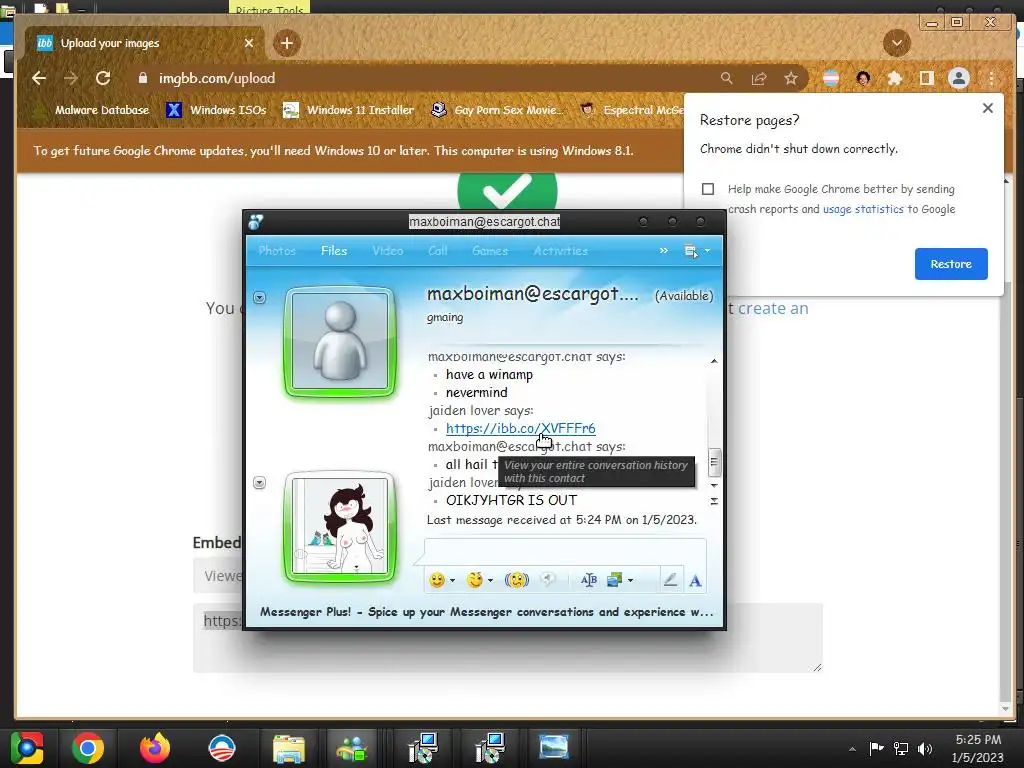
Task: Open Espectral McGe bookmark
Action: (632, 110)
